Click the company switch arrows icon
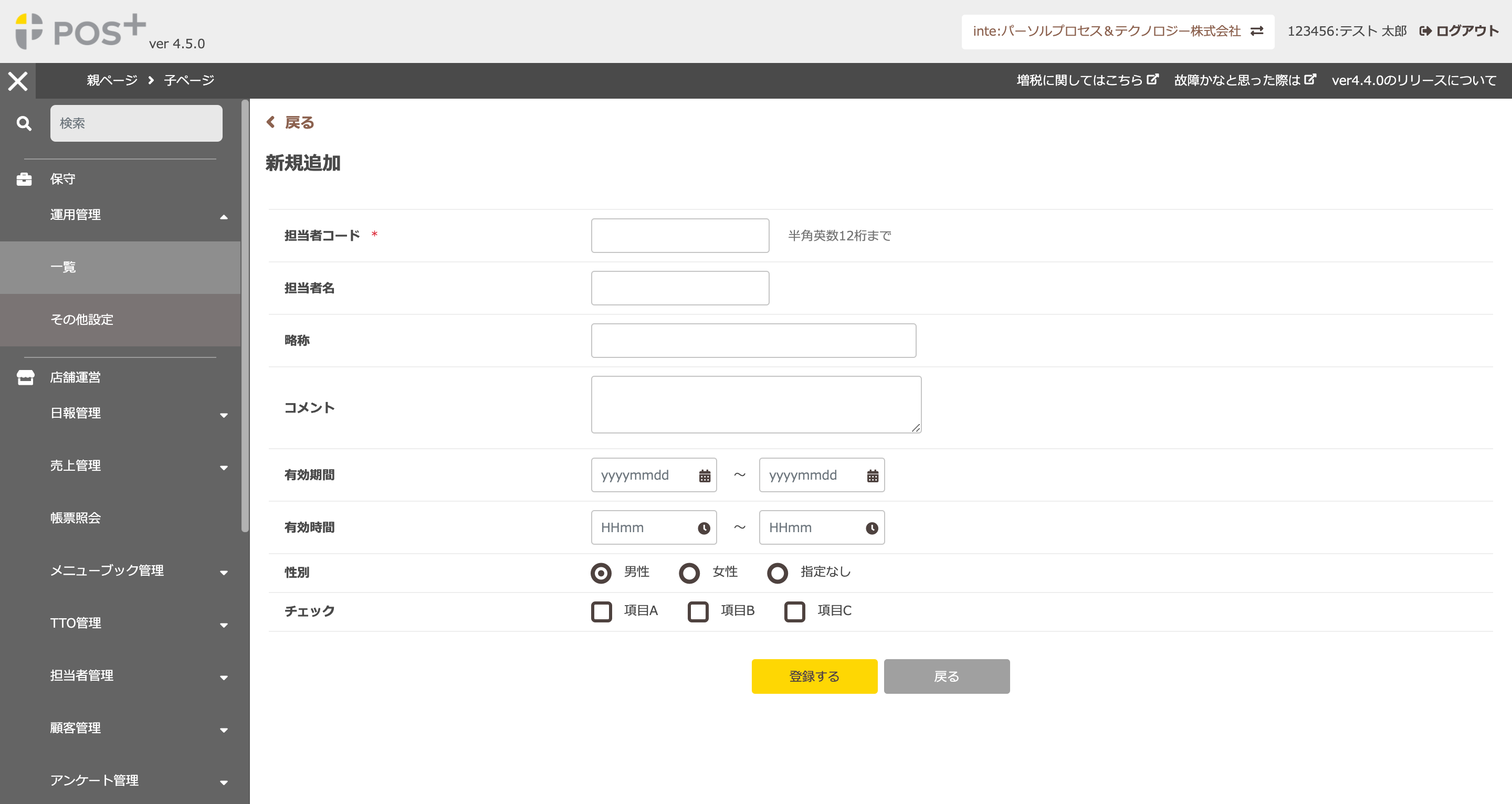The height and width of the screenshot is (804, 1512). (x=1257, y=31)
